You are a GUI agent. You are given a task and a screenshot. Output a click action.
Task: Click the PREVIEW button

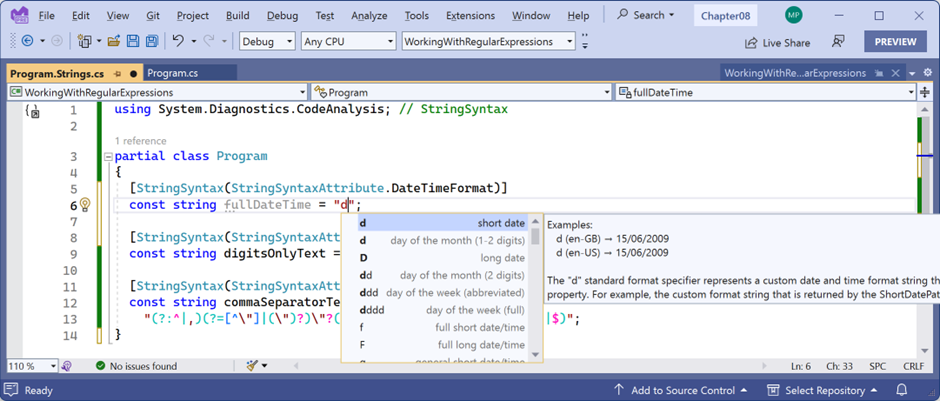pyautogui.click(x=895, y=42)
